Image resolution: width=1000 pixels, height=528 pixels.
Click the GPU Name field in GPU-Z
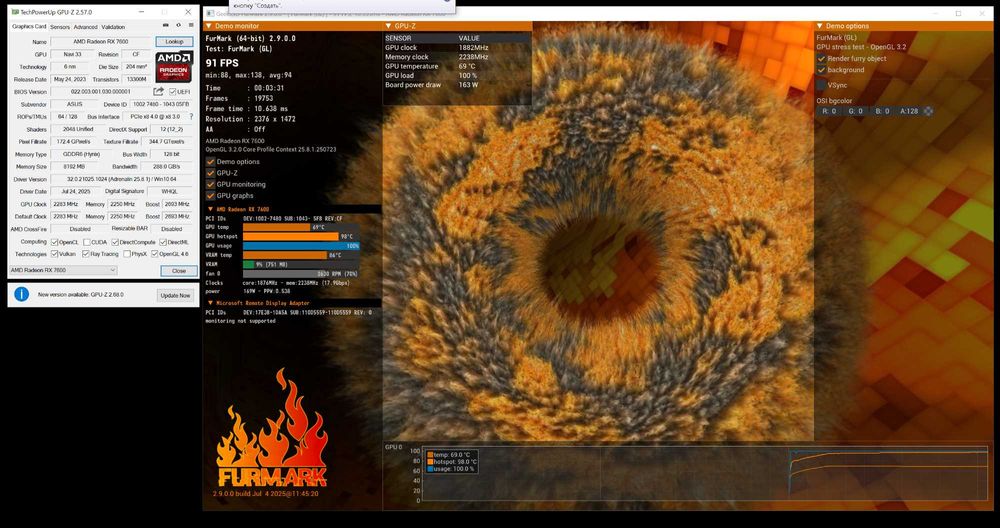pos(101,41)
